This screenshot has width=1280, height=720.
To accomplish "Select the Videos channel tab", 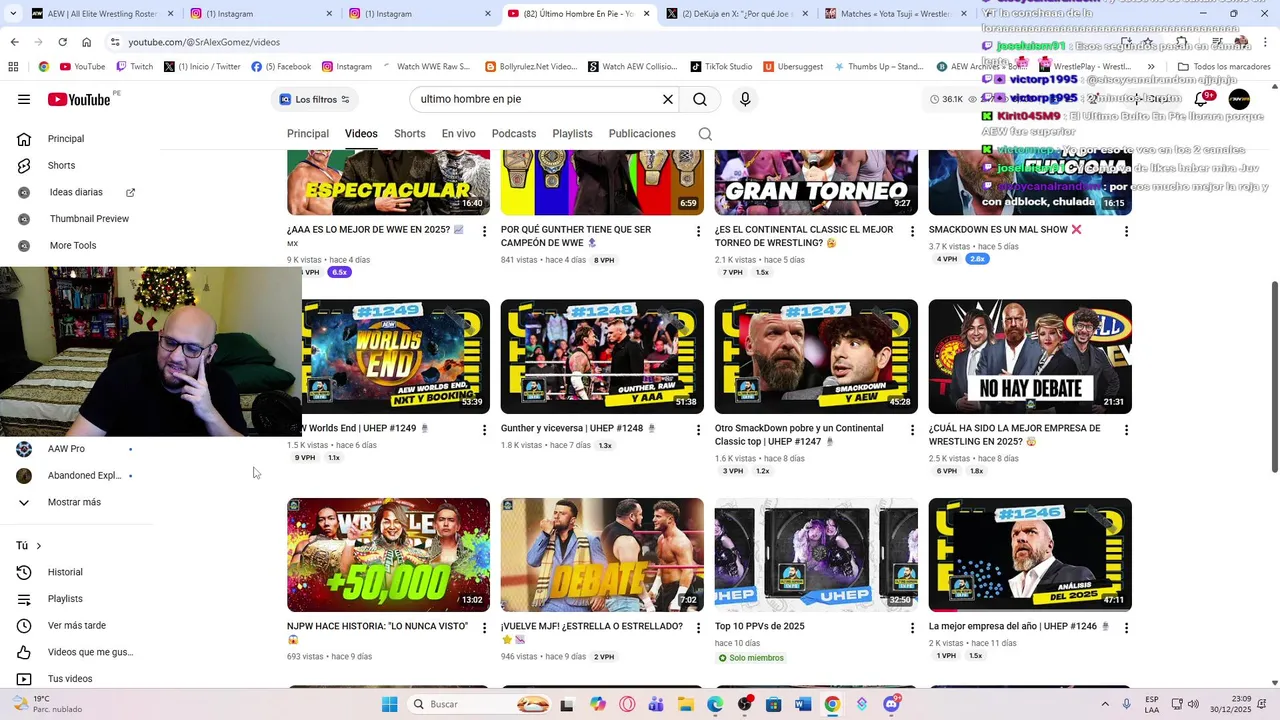I will point(361,134).
